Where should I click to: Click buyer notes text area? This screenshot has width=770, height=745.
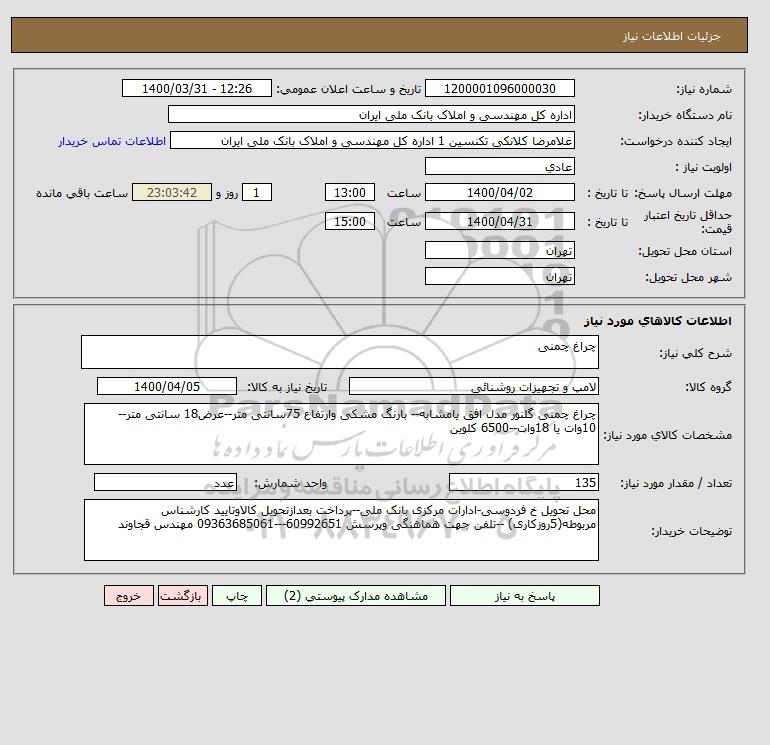[341, 530]
